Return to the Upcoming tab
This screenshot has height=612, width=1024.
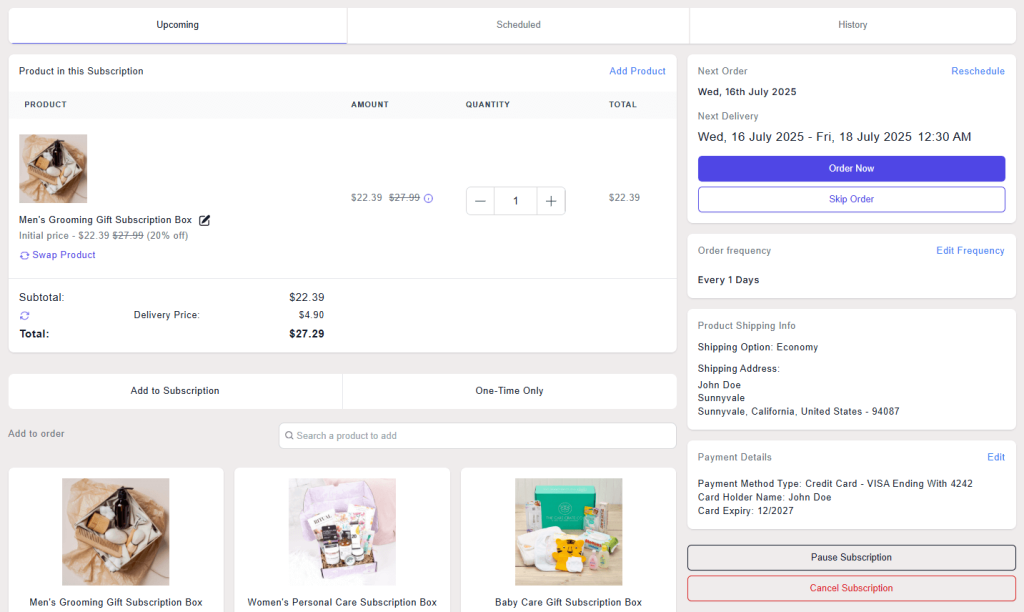tap(177, 24)
